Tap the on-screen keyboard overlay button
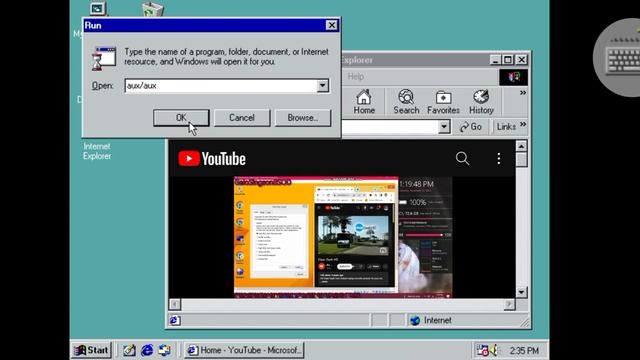Image resolution: width=640 pixels, height=360 pixels. (x=619, y=58)
